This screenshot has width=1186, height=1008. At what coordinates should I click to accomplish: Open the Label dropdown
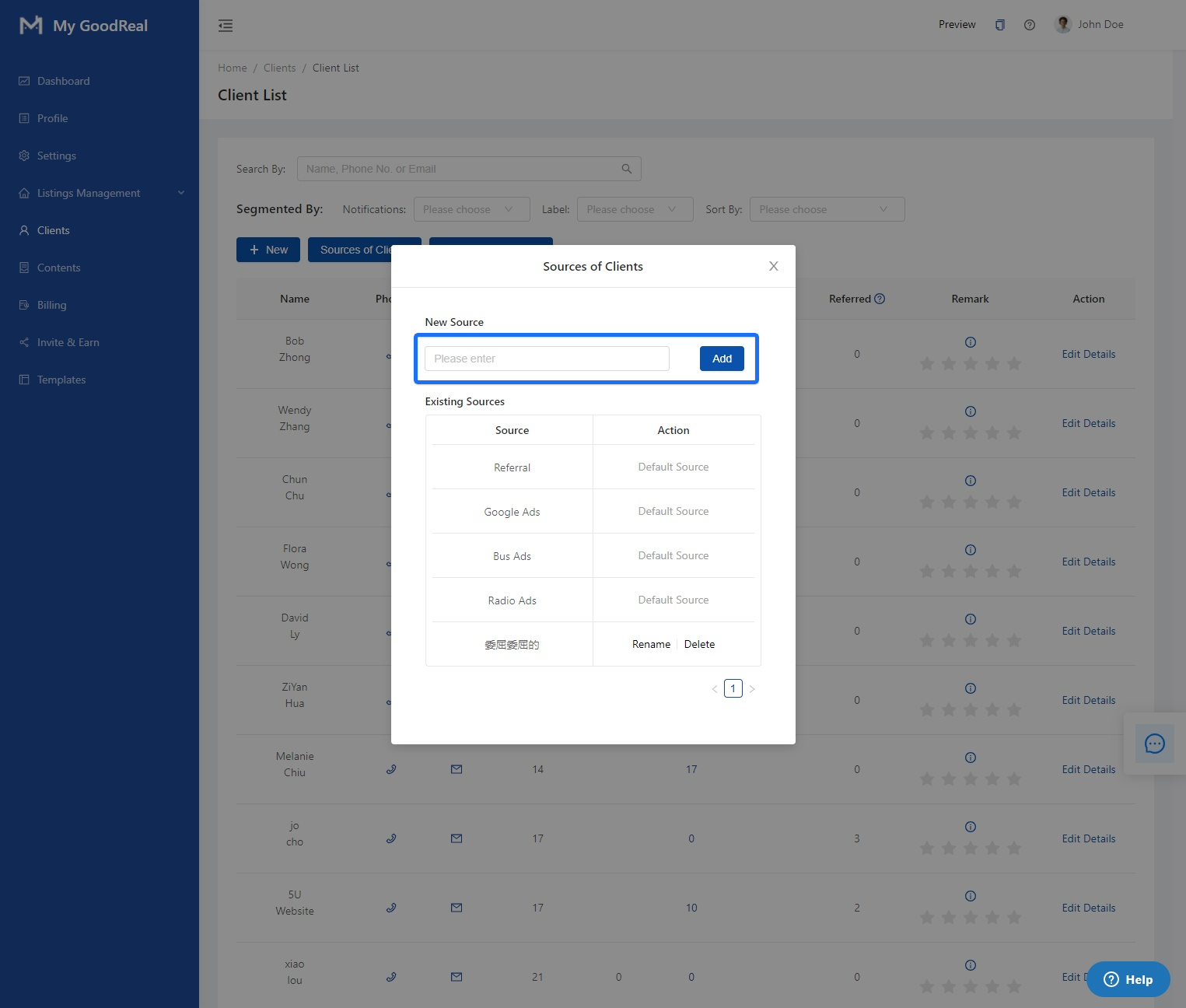pos(635,209)
